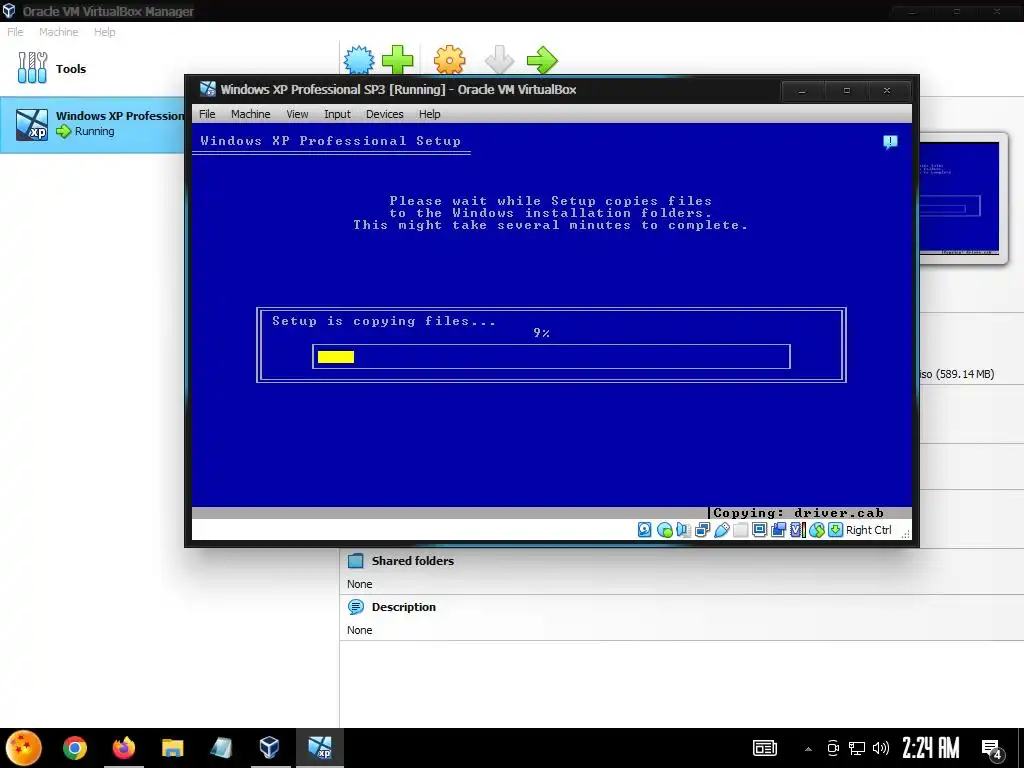Click the Description section header
Screen dimensions: 1024x768
(404, 607)
